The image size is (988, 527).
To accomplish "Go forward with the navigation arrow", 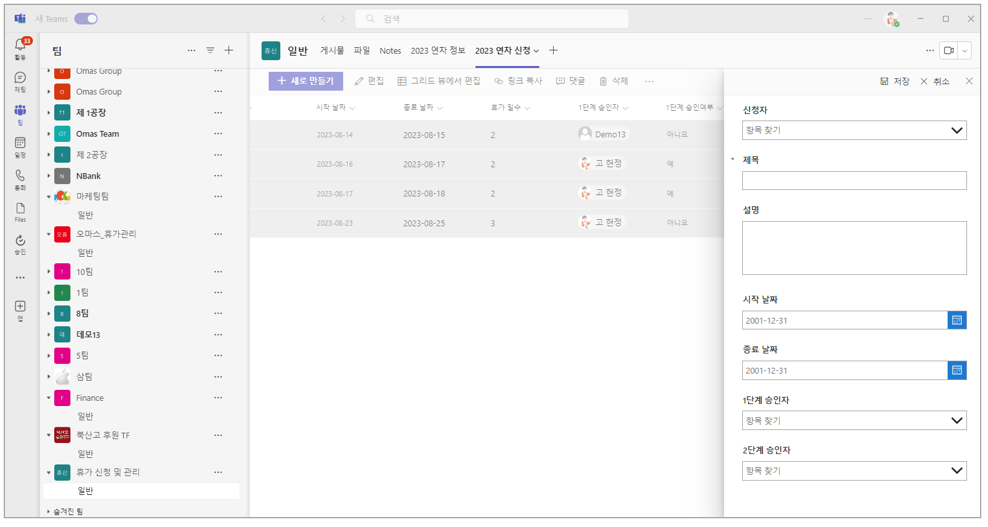I will [x=343, y=19].
